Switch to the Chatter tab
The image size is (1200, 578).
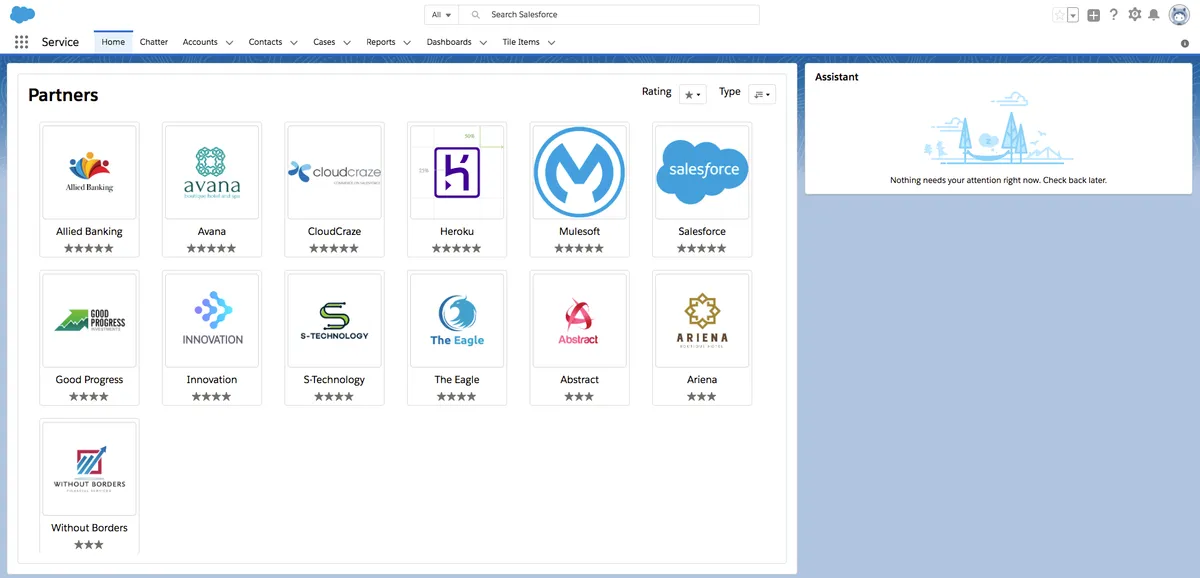pyautogui.click(x=154, y=42)
